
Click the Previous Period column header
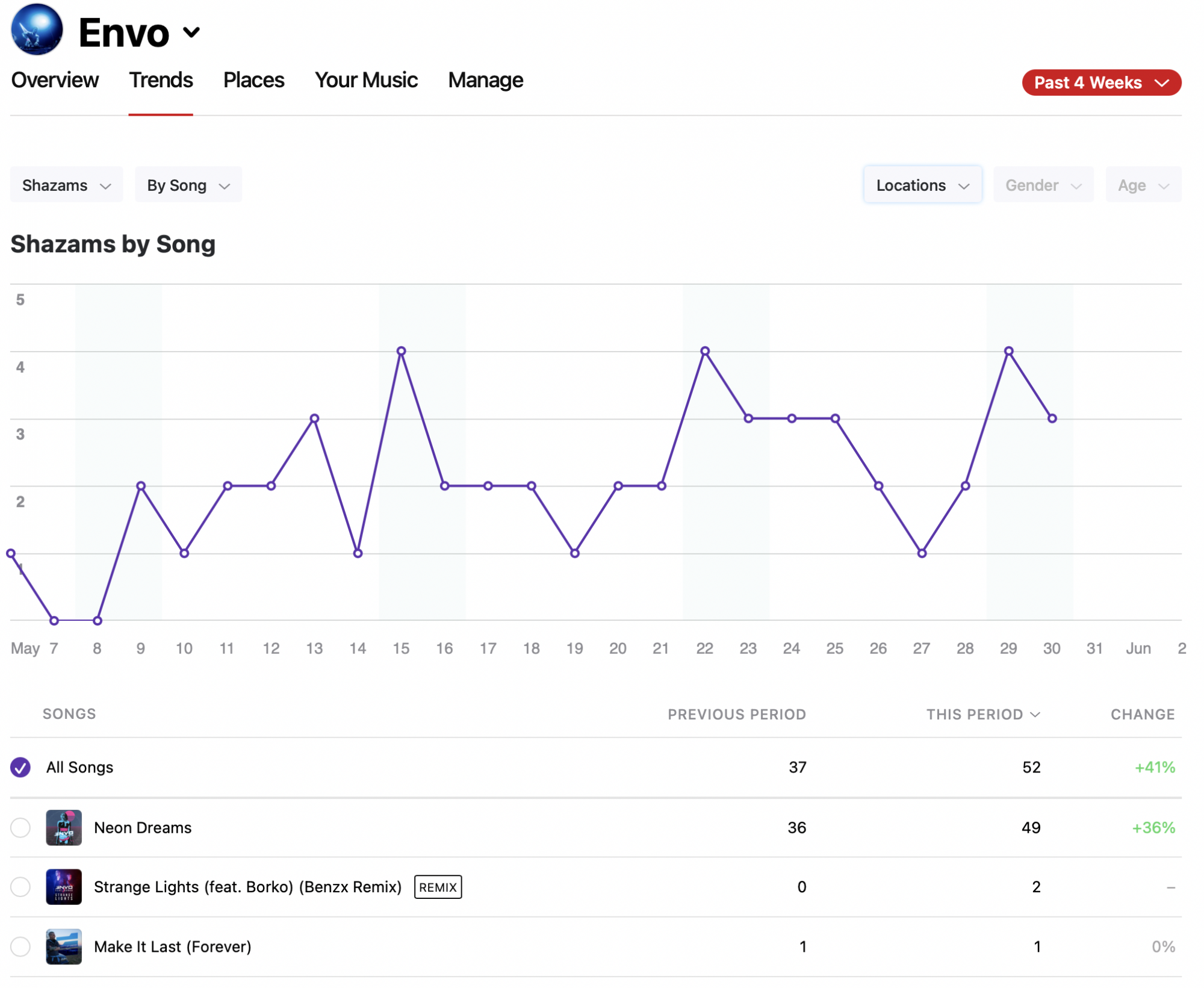click(736, 715)
